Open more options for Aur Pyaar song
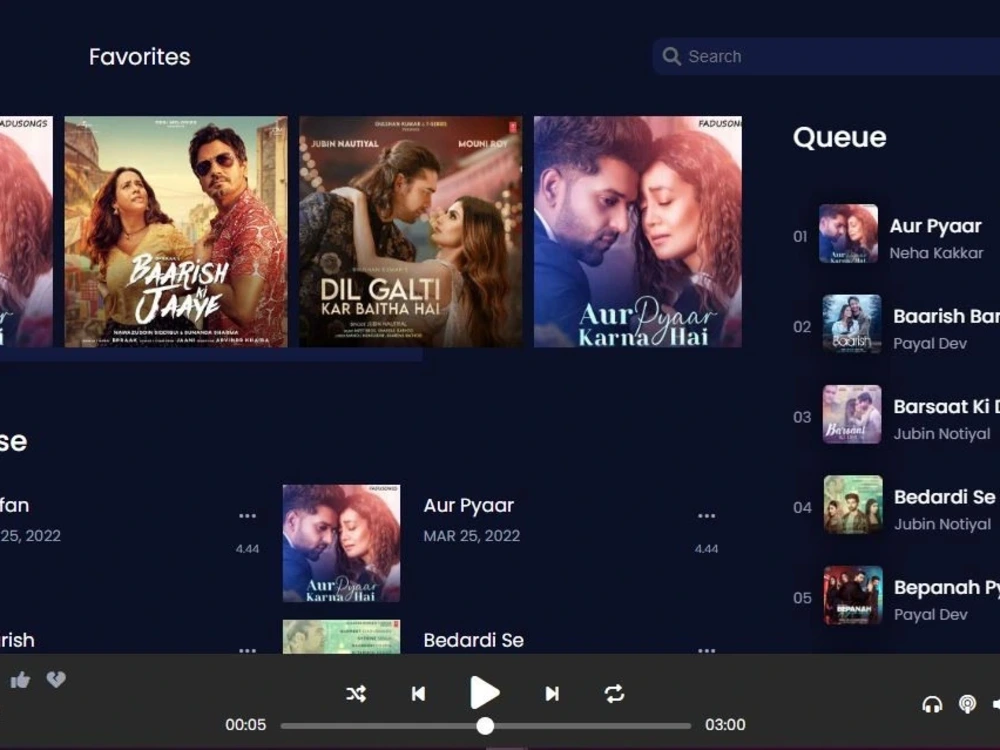The width and height of the screenshot is (1000, 750). (x=707, y=515)
